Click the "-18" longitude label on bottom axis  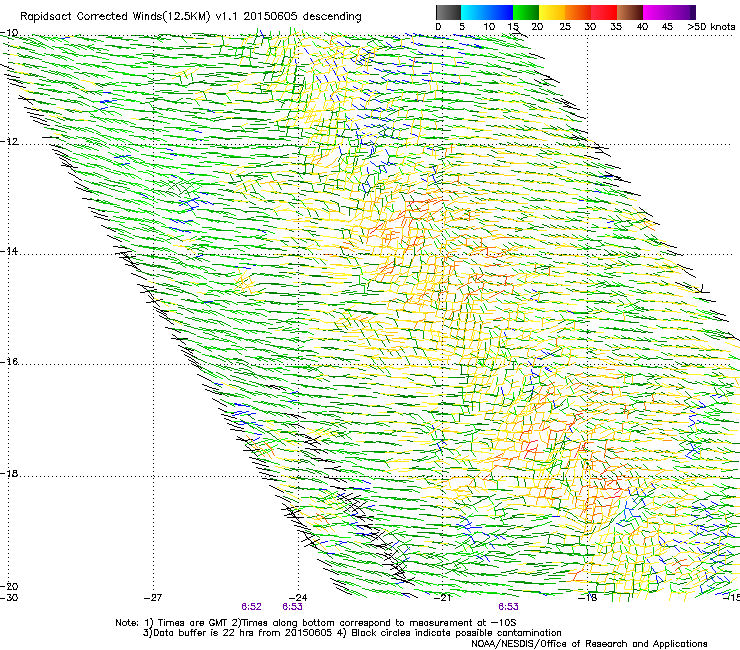(x=588, y=598)
